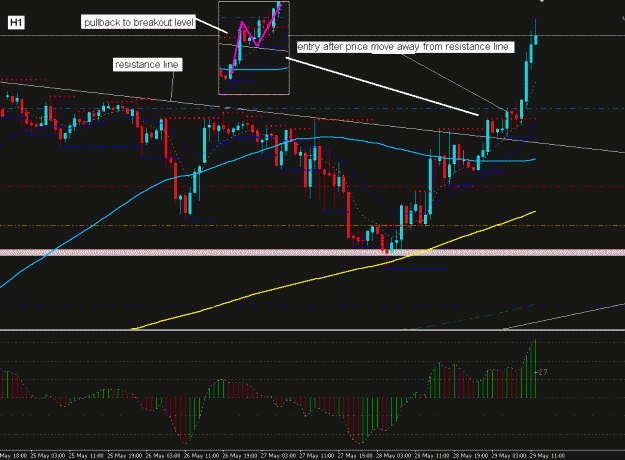Open the inset pullback pattern thumbnail
The height and width of the screenshot is (460, 625).
tap(254, 48)
